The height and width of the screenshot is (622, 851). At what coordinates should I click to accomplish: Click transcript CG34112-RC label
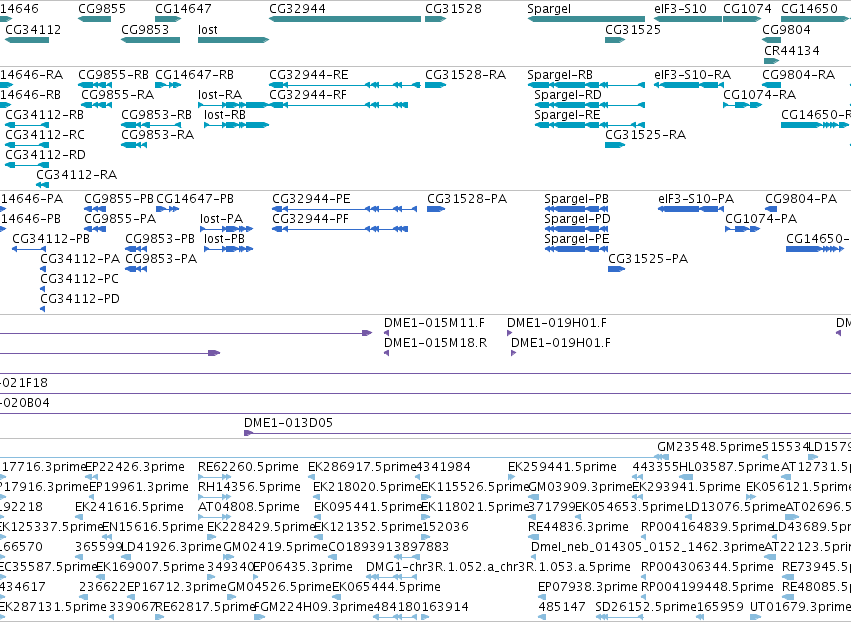[45, 135]
